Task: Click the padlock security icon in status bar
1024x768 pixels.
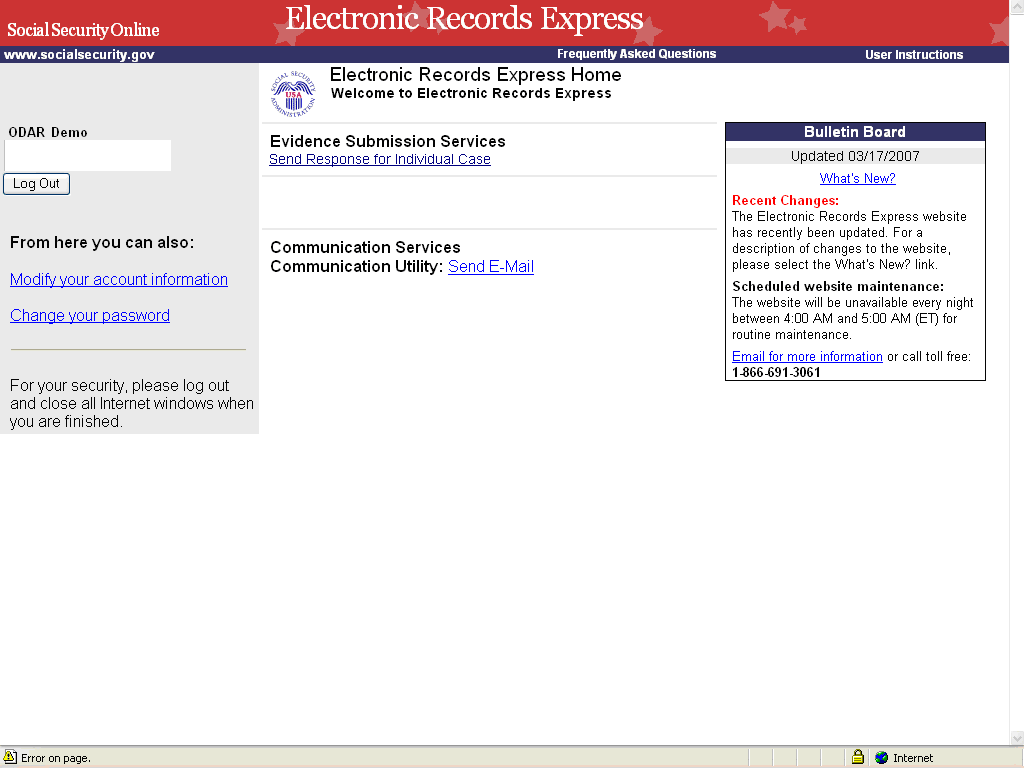Action: (x=857, y=757)
